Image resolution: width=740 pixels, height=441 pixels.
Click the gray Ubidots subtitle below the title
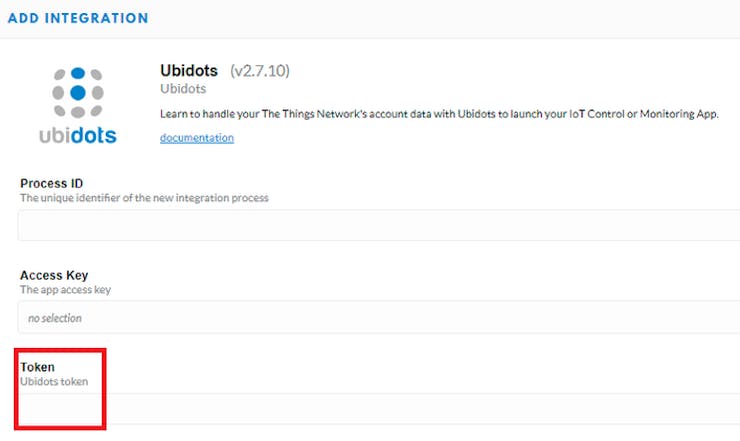click(182, 90)
